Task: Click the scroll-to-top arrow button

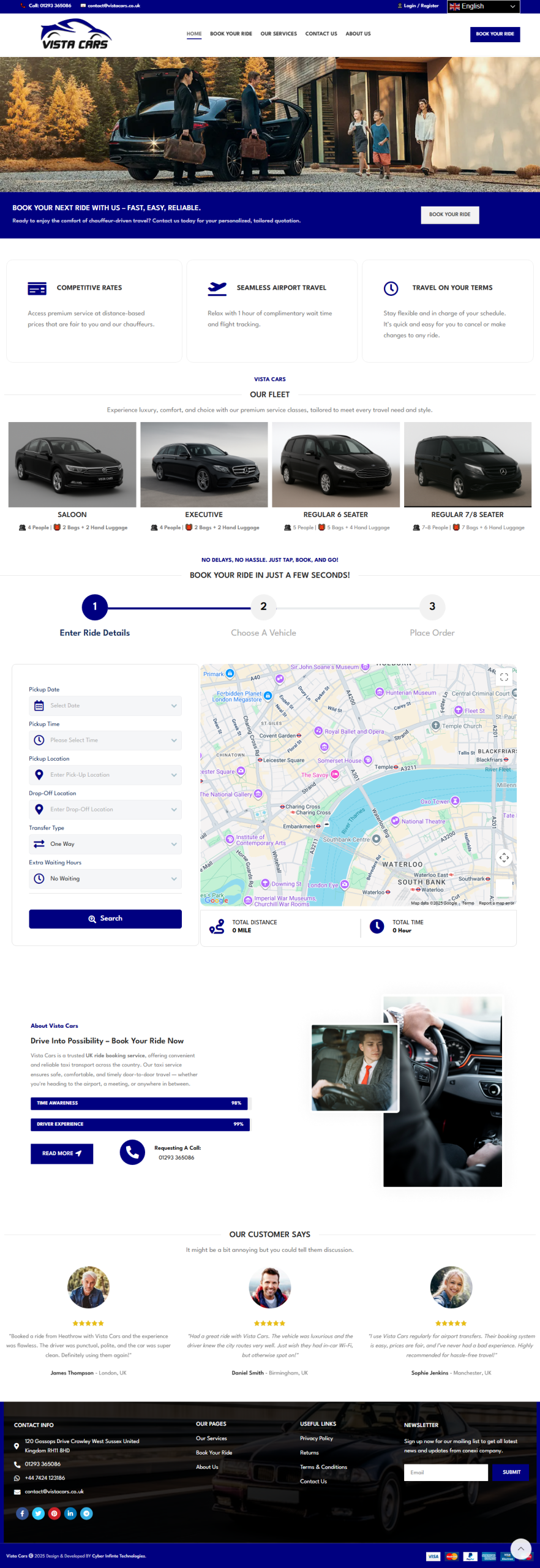Action: point(520,1549)
